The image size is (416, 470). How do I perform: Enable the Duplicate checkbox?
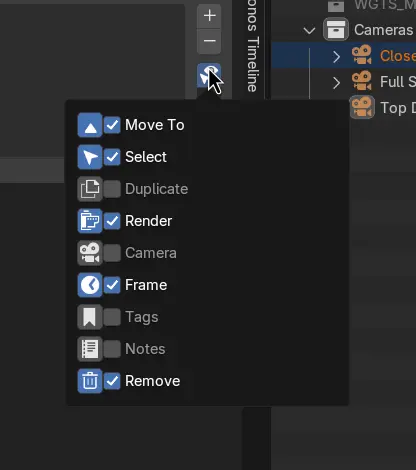[x=112, y=189]
